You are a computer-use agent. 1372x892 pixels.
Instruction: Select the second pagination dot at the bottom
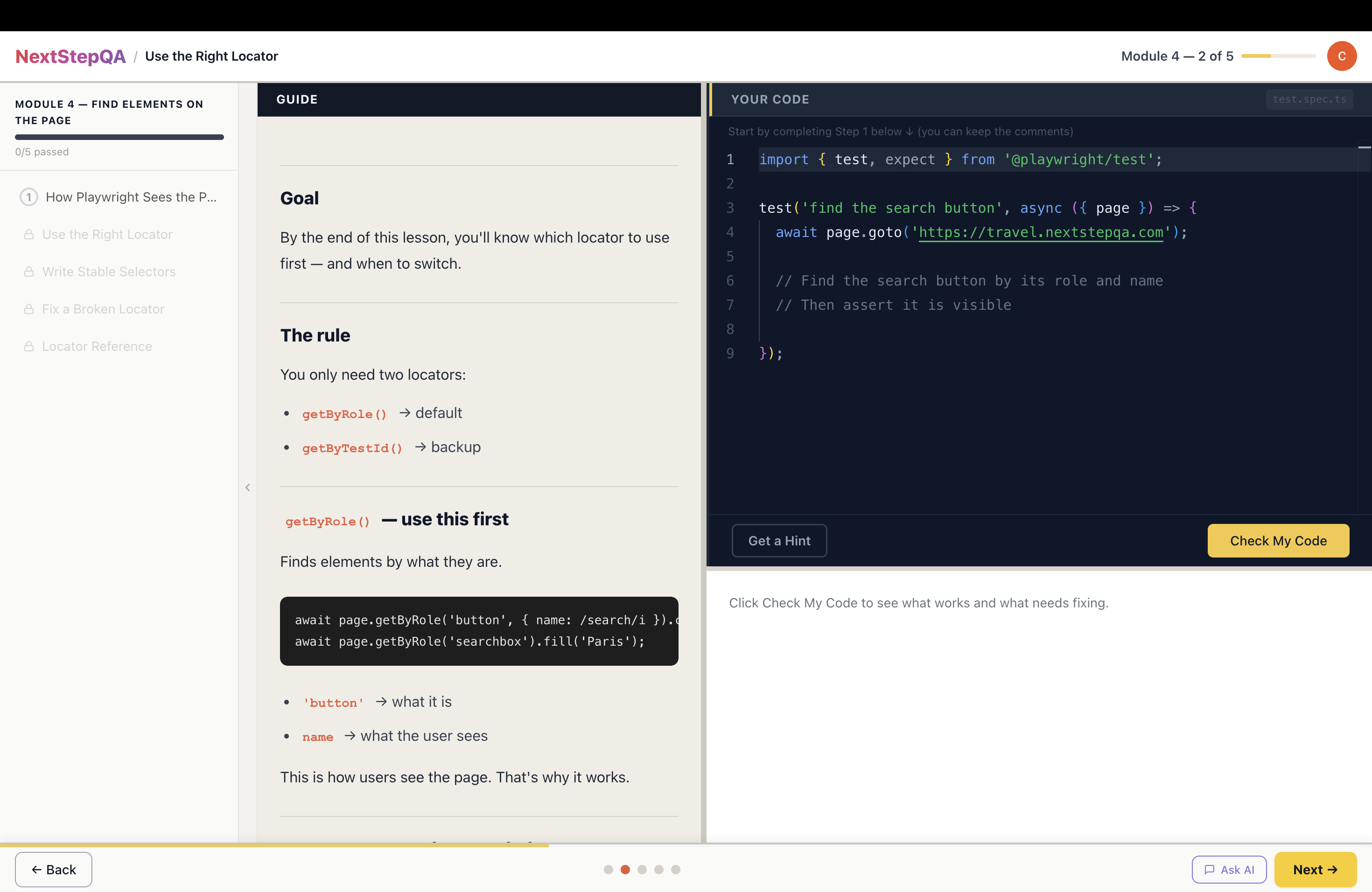pos(625,870)
